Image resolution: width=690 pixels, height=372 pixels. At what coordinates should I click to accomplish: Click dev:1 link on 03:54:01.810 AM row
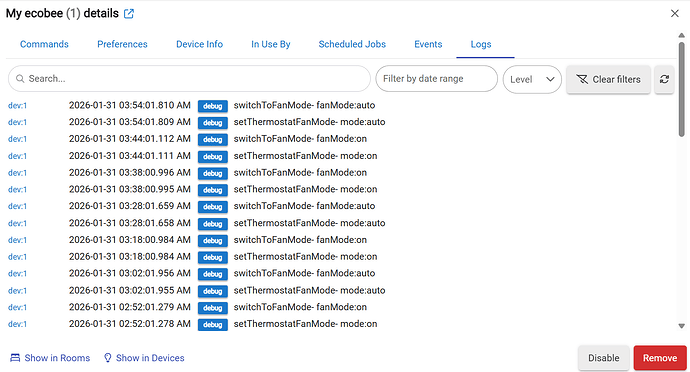pyautogui.click(x=18, y=106)
